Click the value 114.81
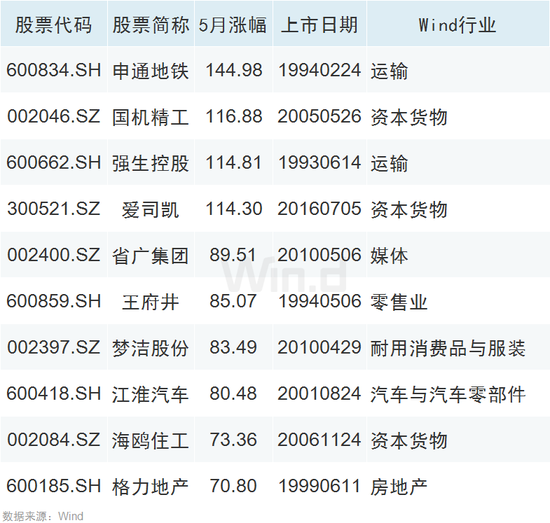The width and height of the screenshot is (550, 523). click(x=234, y=162)
